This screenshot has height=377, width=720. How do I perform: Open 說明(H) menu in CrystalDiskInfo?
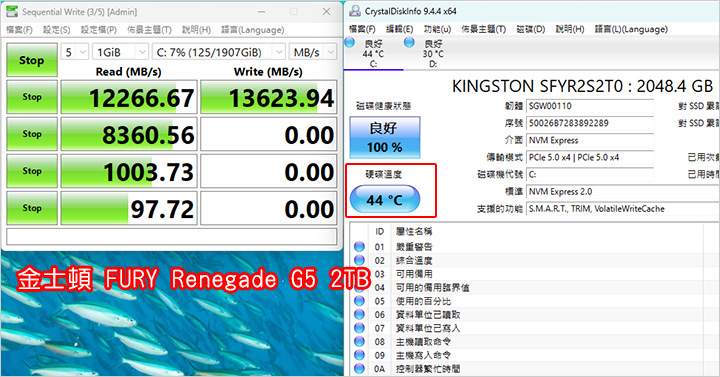[570, 29]
